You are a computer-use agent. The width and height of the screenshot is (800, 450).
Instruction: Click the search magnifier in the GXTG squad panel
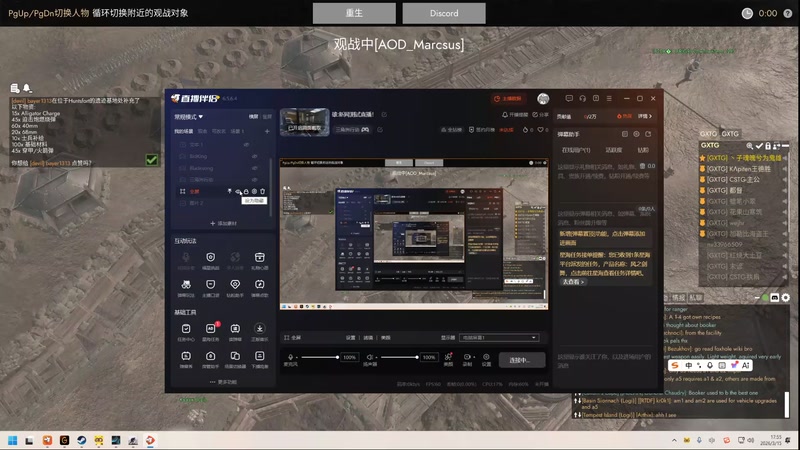(x=749, y=146)
